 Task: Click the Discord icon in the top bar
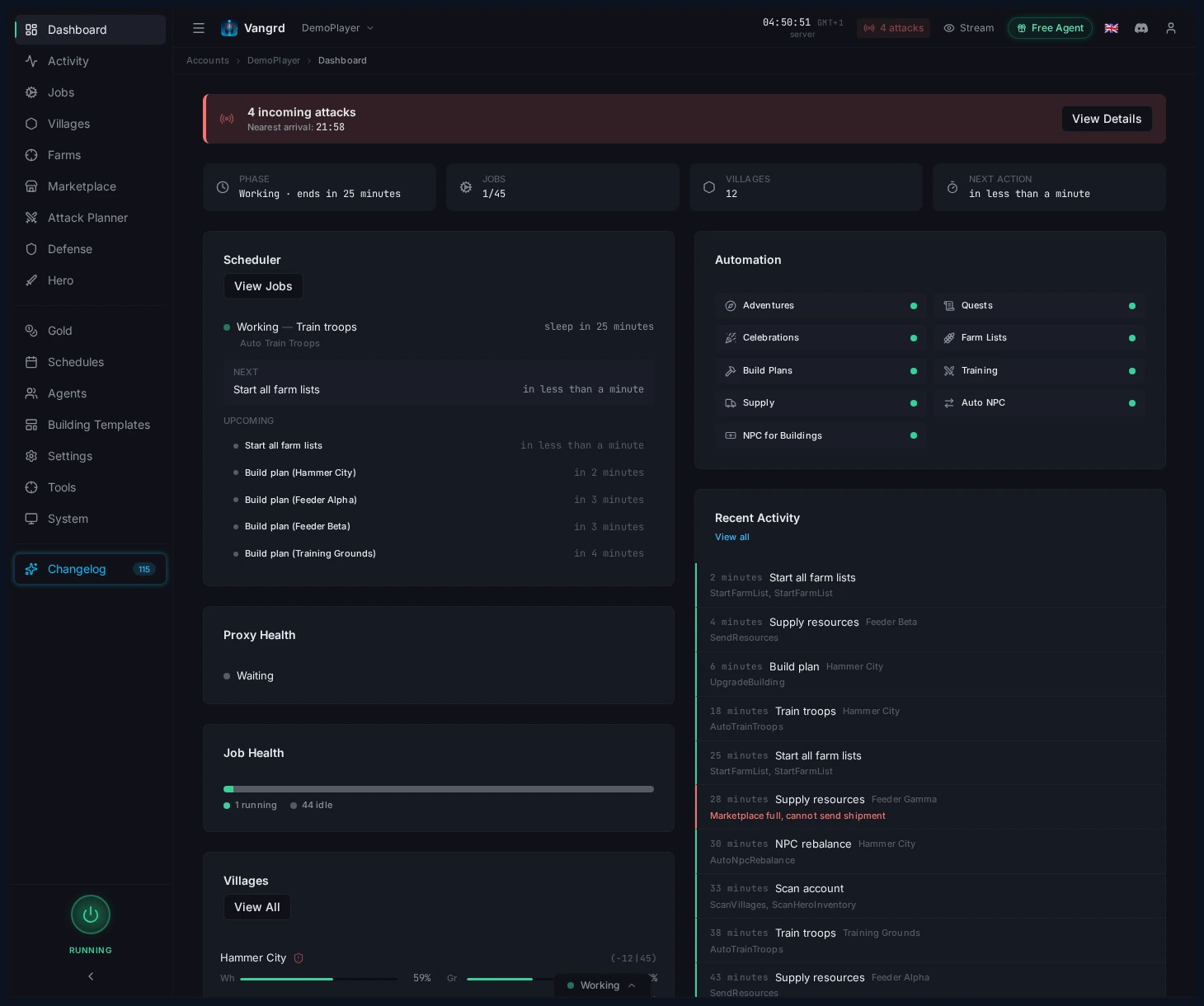[x=1141, y=27]
